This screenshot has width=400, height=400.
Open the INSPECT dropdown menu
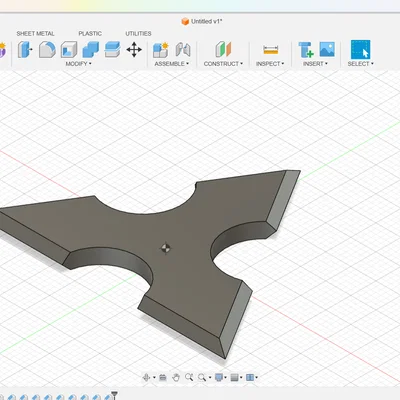tap(270, 64)
